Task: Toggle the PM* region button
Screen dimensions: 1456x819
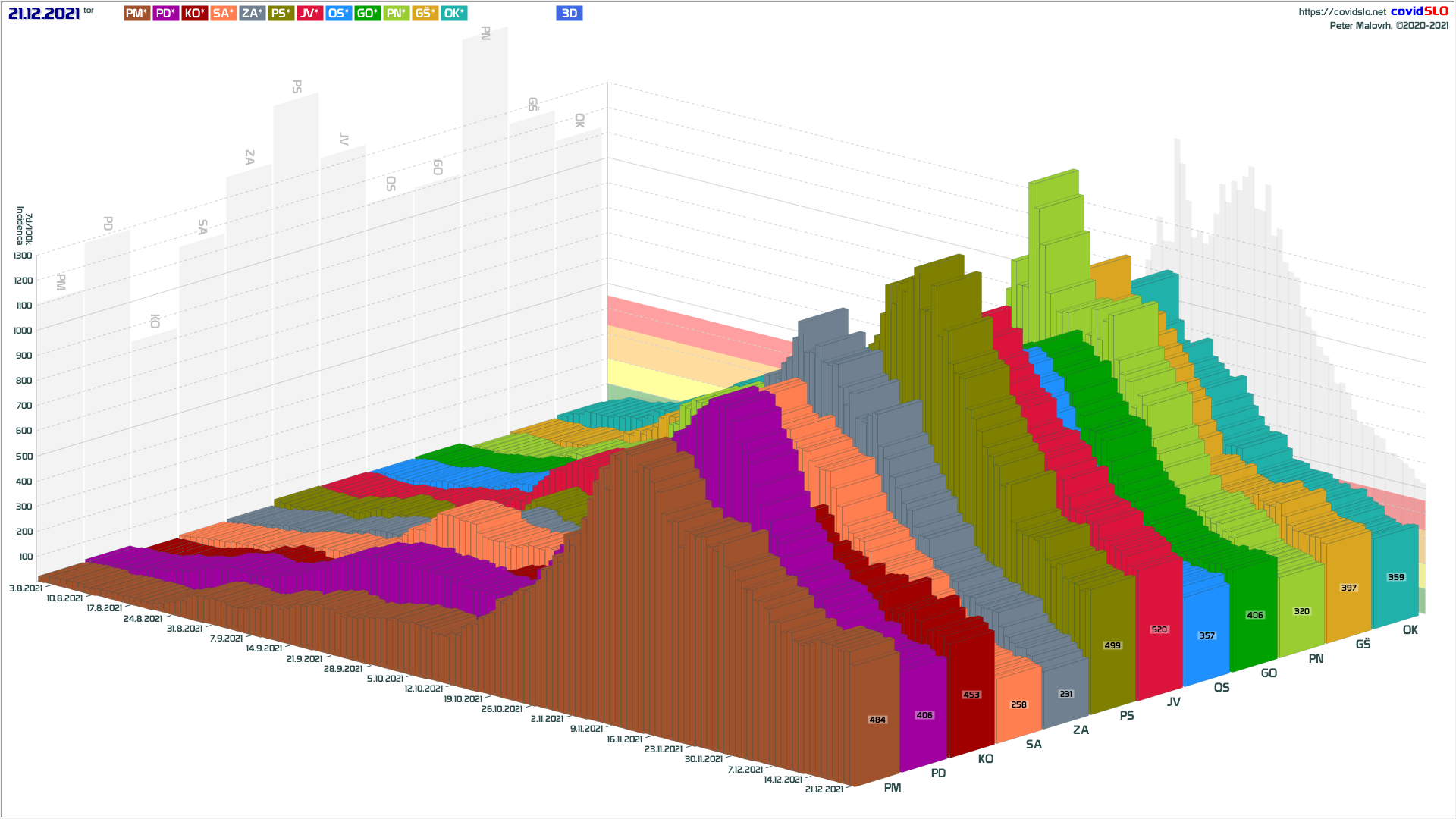Action: click(x=136, y=13)
